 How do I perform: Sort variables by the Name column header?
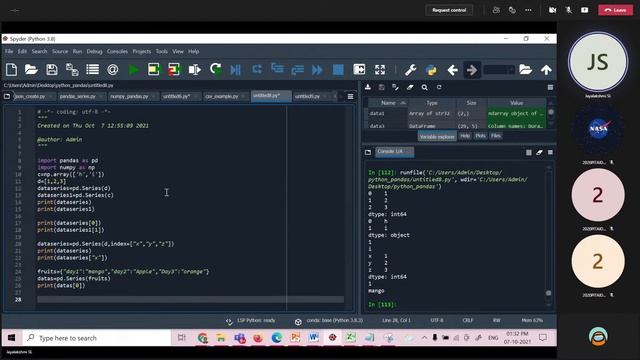[388, 103]
